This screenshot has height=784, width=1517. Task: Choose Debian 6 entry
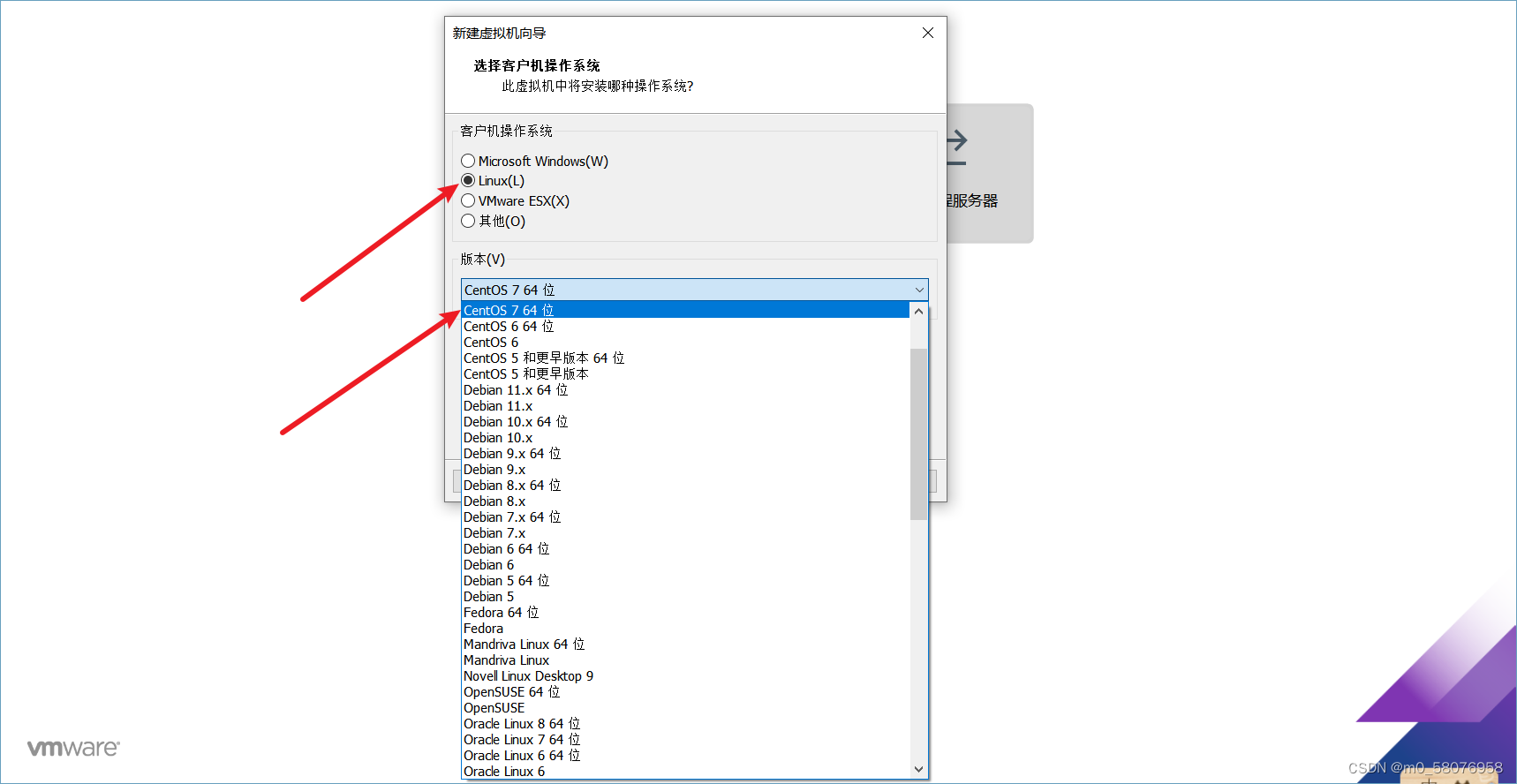(x=685, y=564)
